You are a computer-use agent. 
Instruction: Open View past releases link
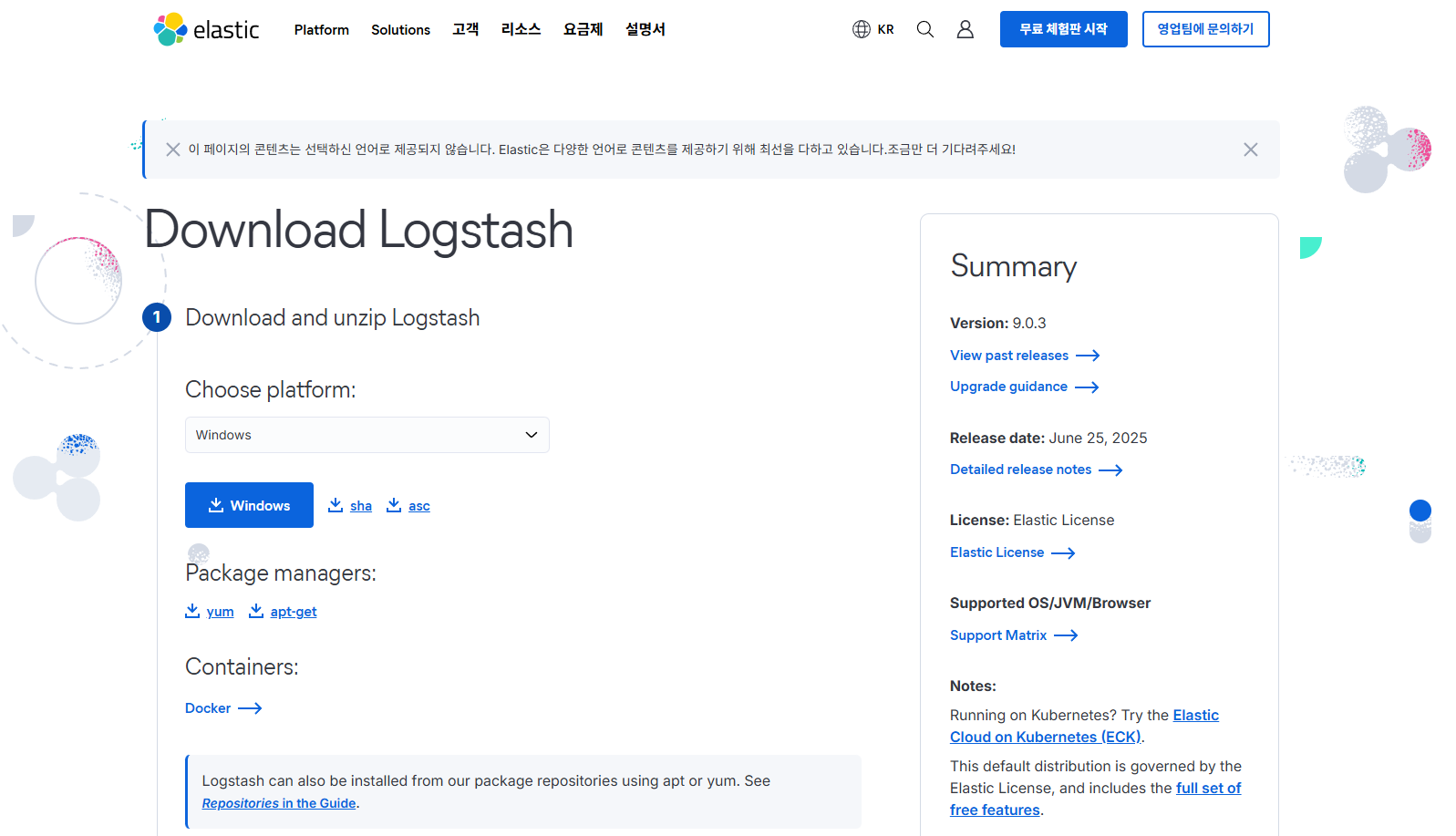click(x=1009, y=356)
